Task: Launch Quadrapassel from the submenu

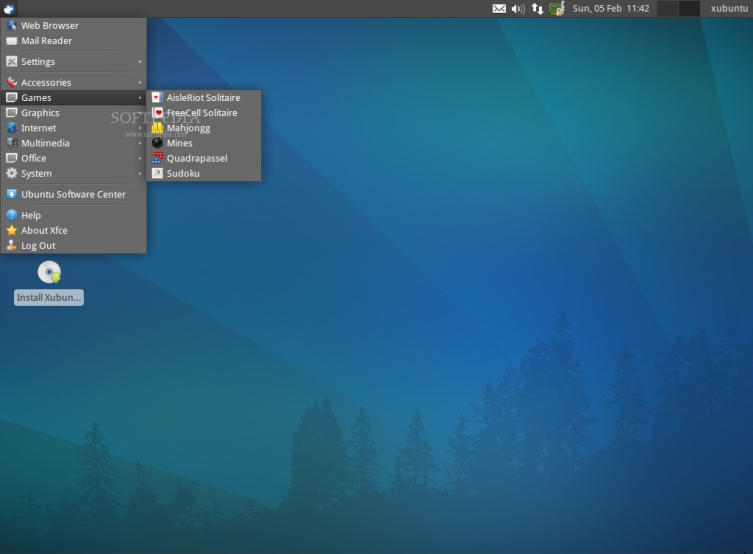Action: [204, 158]
